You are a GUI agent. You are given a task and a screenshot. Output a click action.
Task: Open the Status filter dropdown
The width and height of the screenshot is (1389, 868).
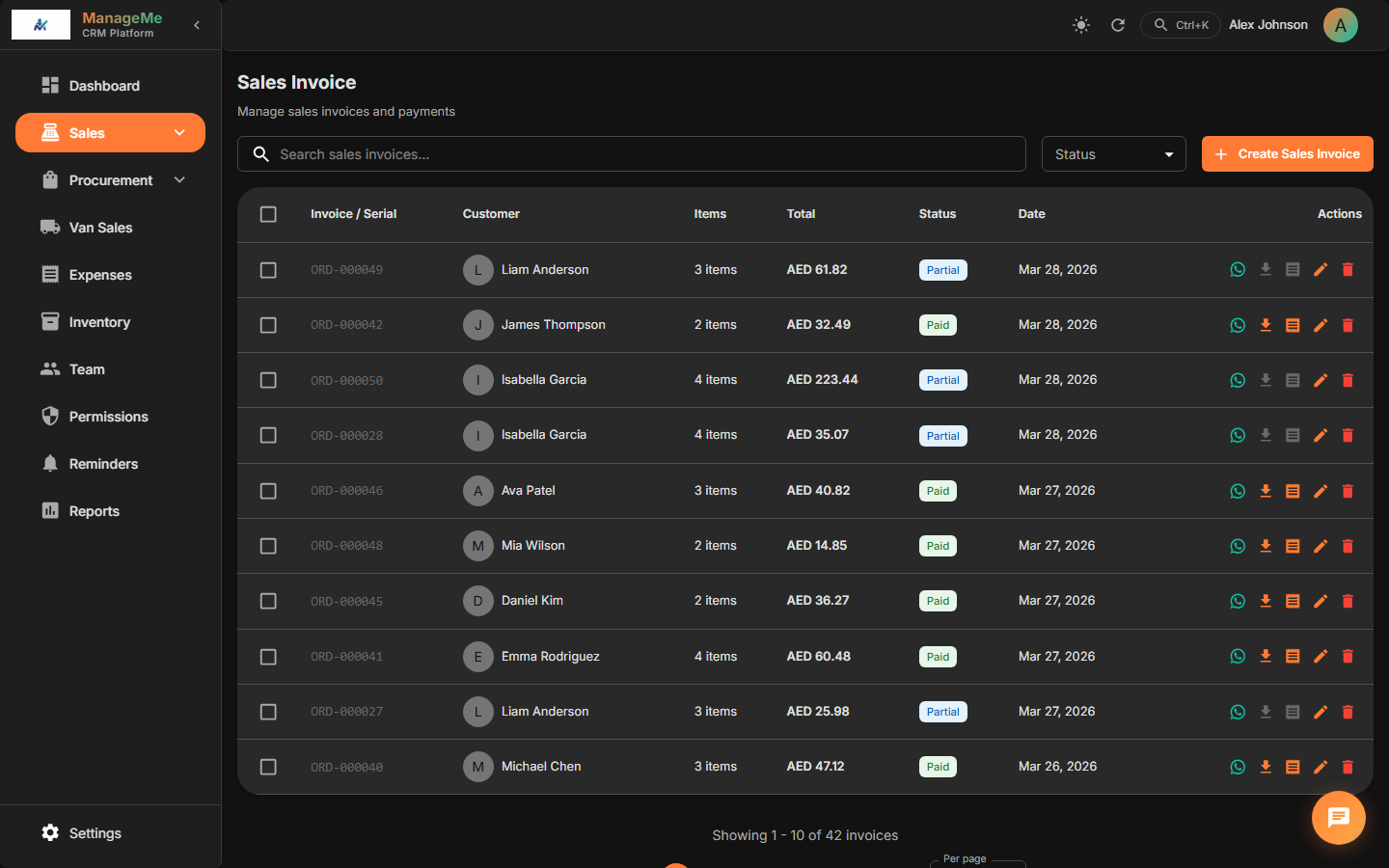(1113, 154)
